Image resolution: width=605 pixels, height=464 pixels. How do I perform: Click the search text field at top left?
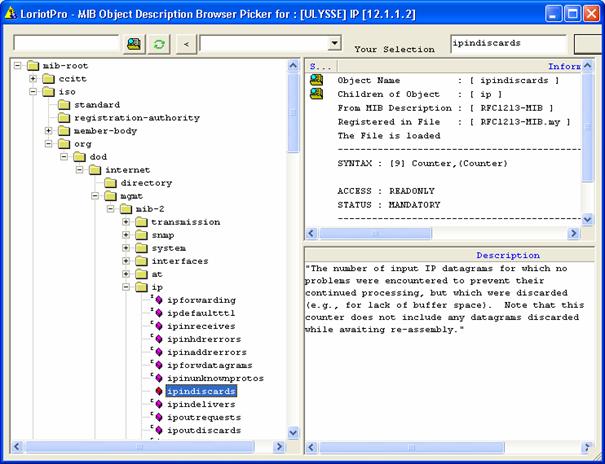66,44
